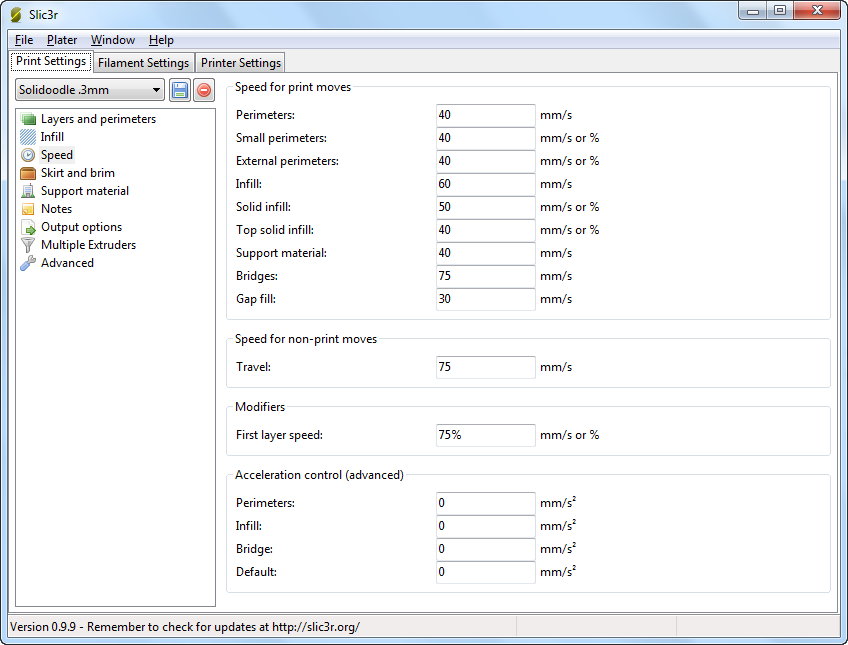Open the Plater menu
This screenshot has height=645, width=848.
(x=62, y=40)
